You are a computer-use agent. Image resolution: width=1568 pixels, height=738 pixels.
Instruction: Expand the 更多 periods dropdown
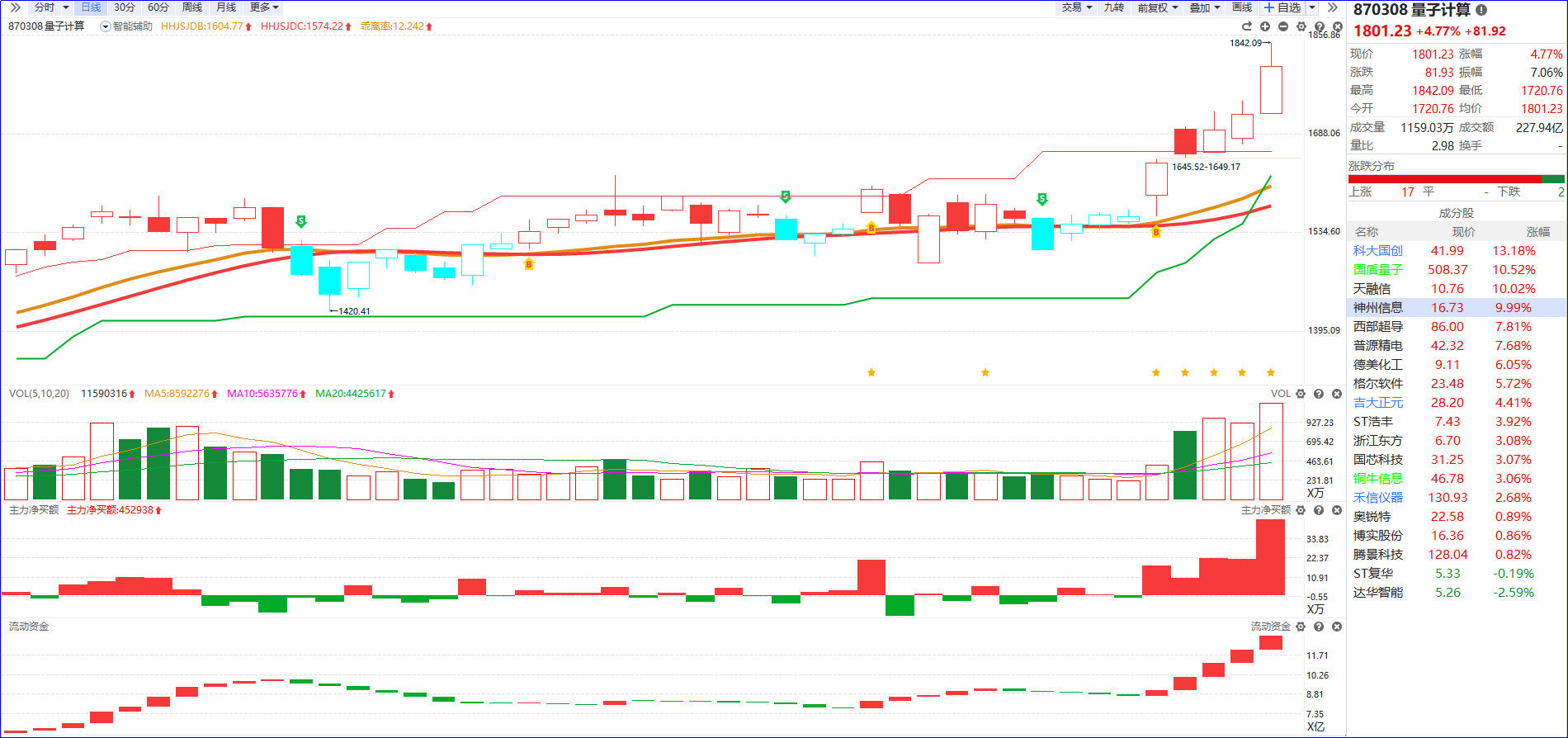264,7
